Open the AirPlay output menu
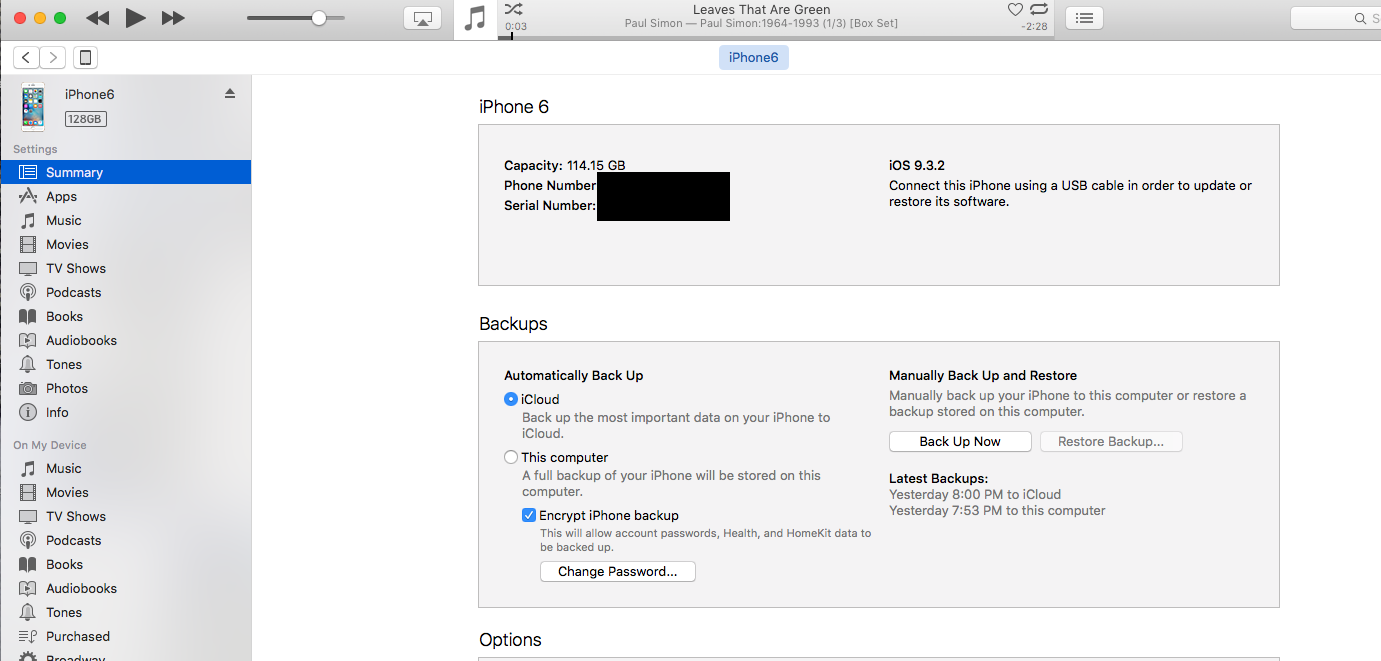 click(x=422, y=18)
